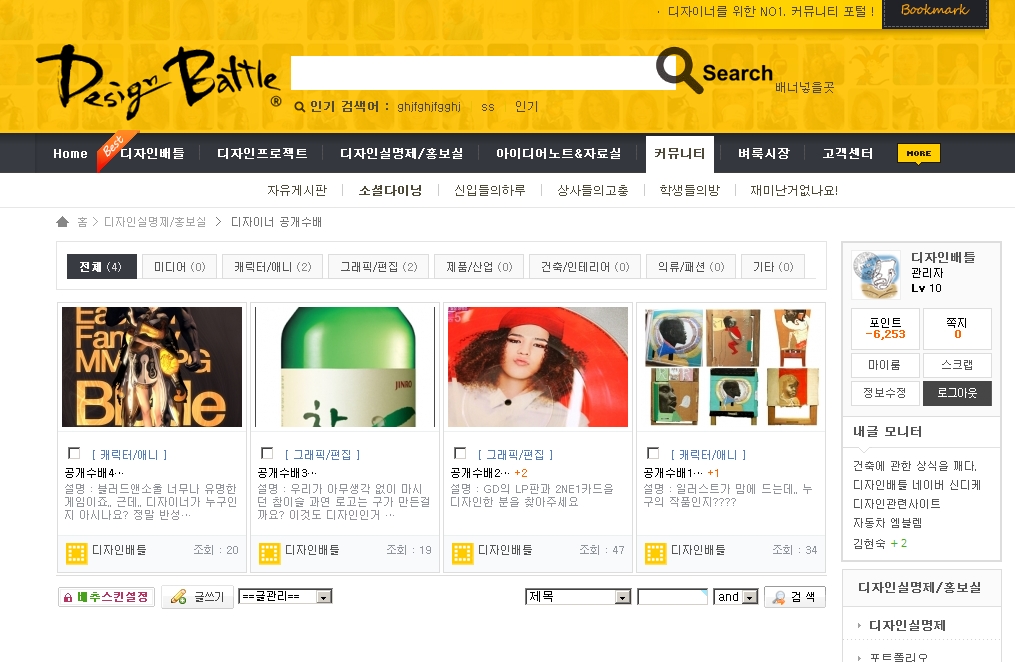Click the yellow MORE icon in navigation bar

(918, 153)
